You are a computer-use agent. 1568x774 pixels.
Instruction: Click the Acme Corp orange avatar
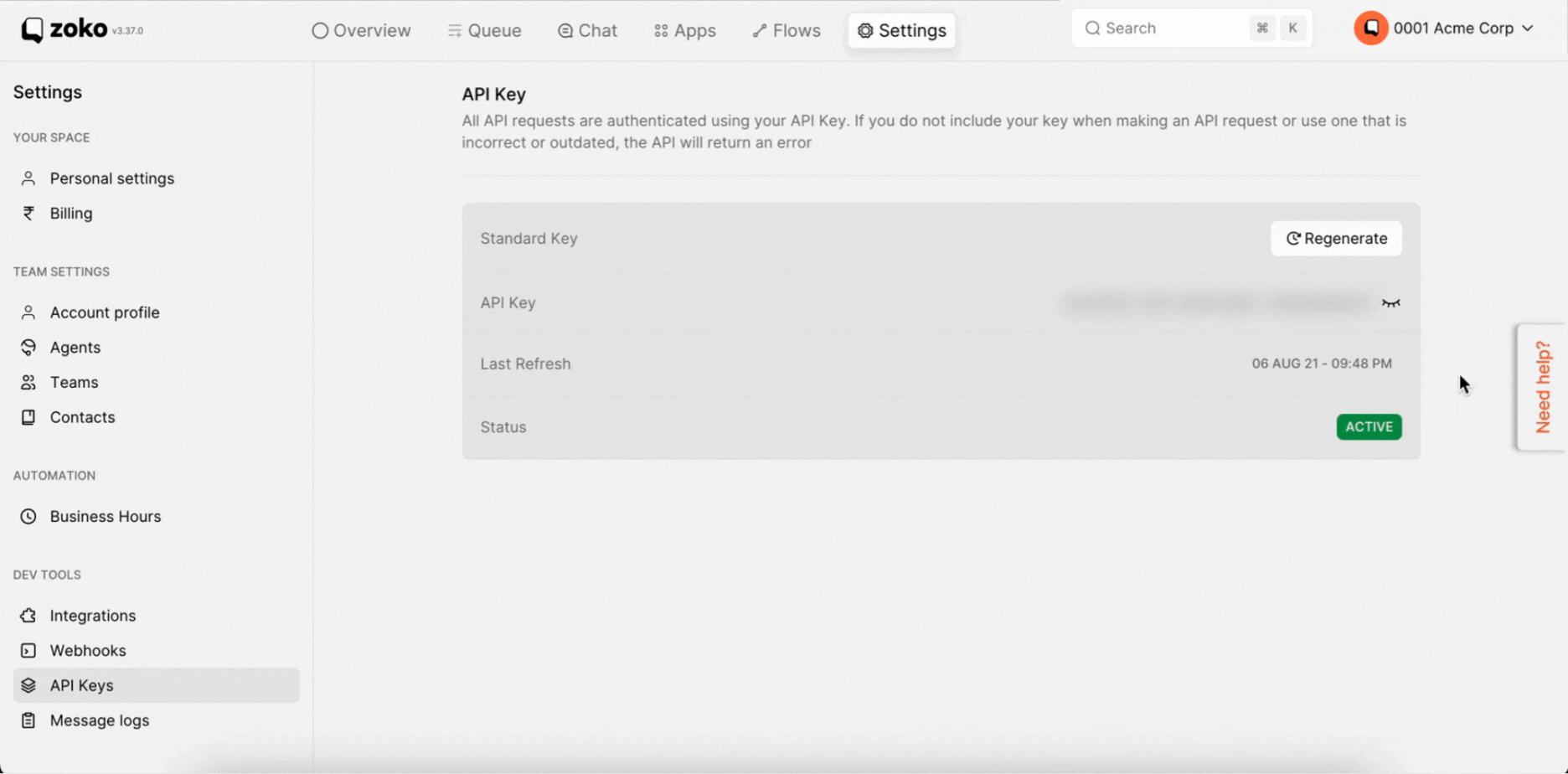[x=1371, y=28]
